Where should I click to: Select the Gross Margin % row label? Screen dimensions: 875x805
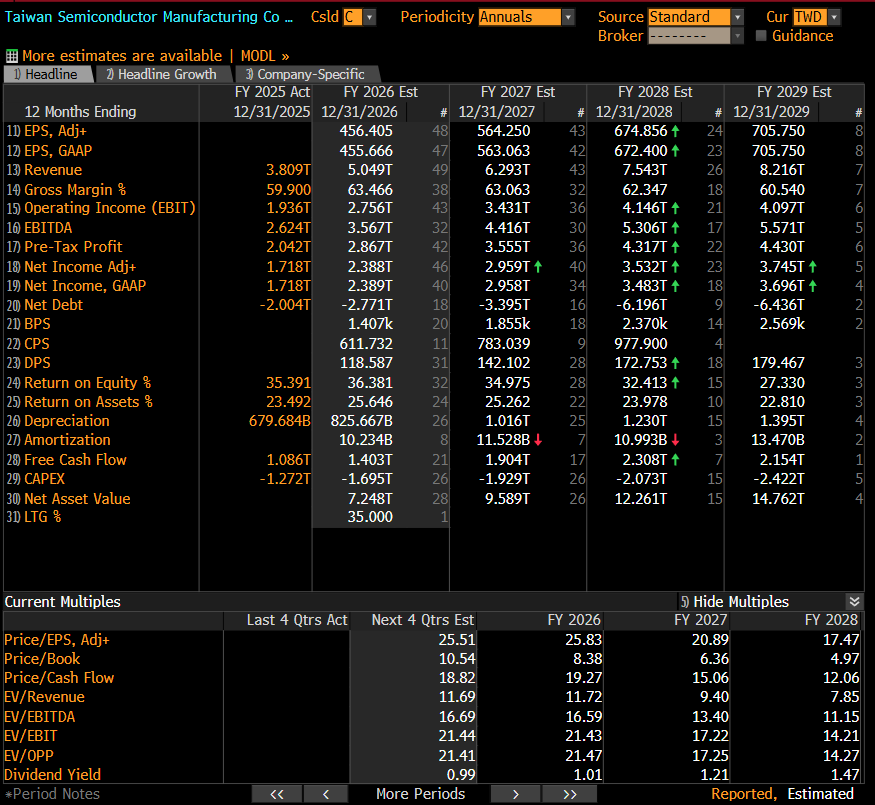[75, 190]
